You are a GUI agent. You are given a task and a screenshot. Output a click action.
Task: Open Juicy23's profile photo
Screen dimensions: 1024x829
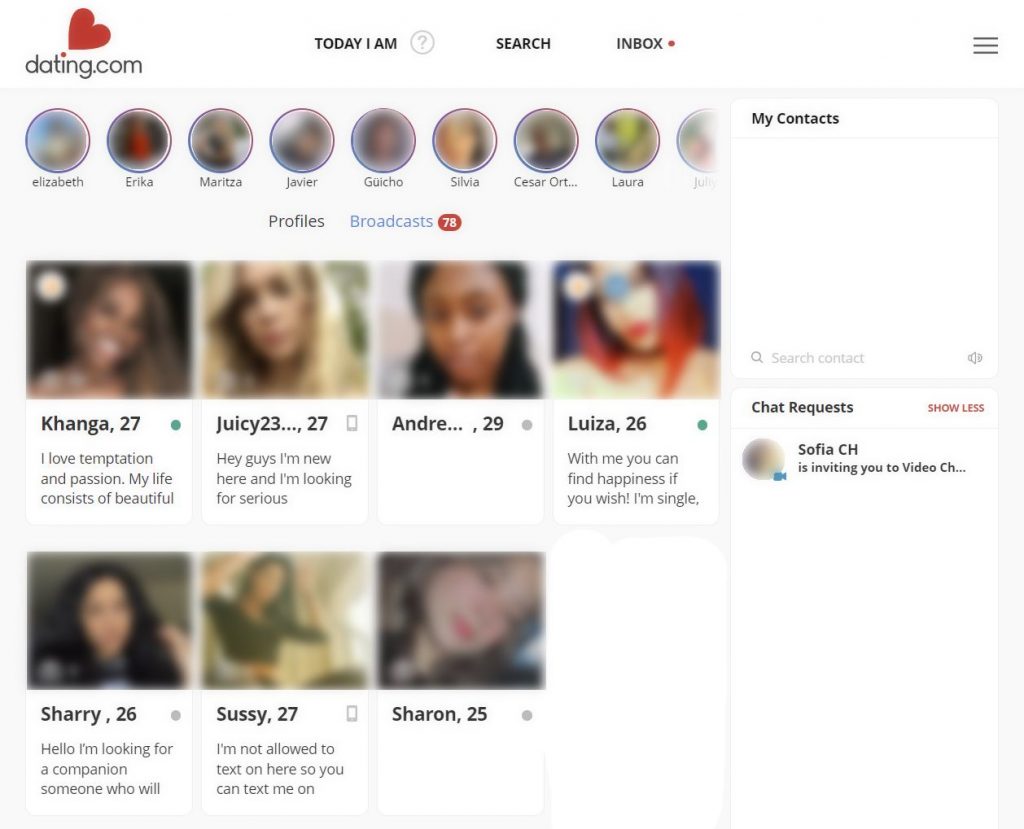285,329
